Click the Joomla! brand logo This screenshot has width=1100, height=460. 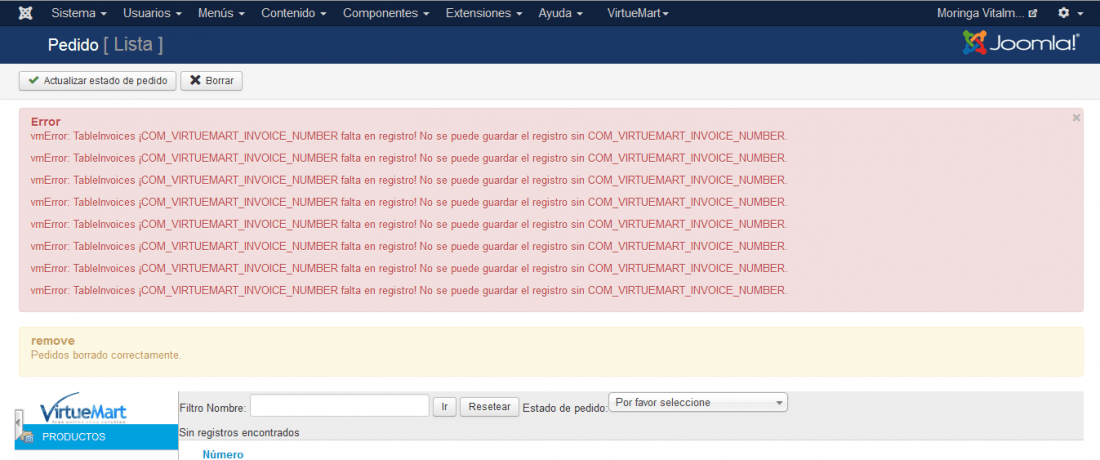(1021, 43)
